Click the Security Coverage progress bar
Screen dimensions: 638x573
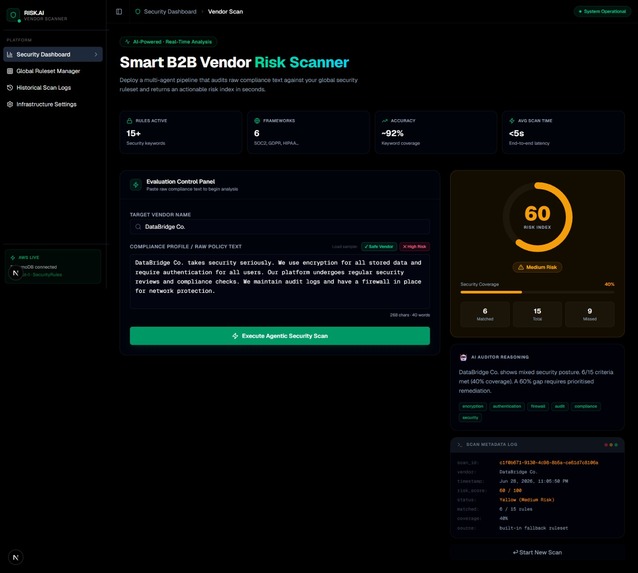(x=537, y=292)
